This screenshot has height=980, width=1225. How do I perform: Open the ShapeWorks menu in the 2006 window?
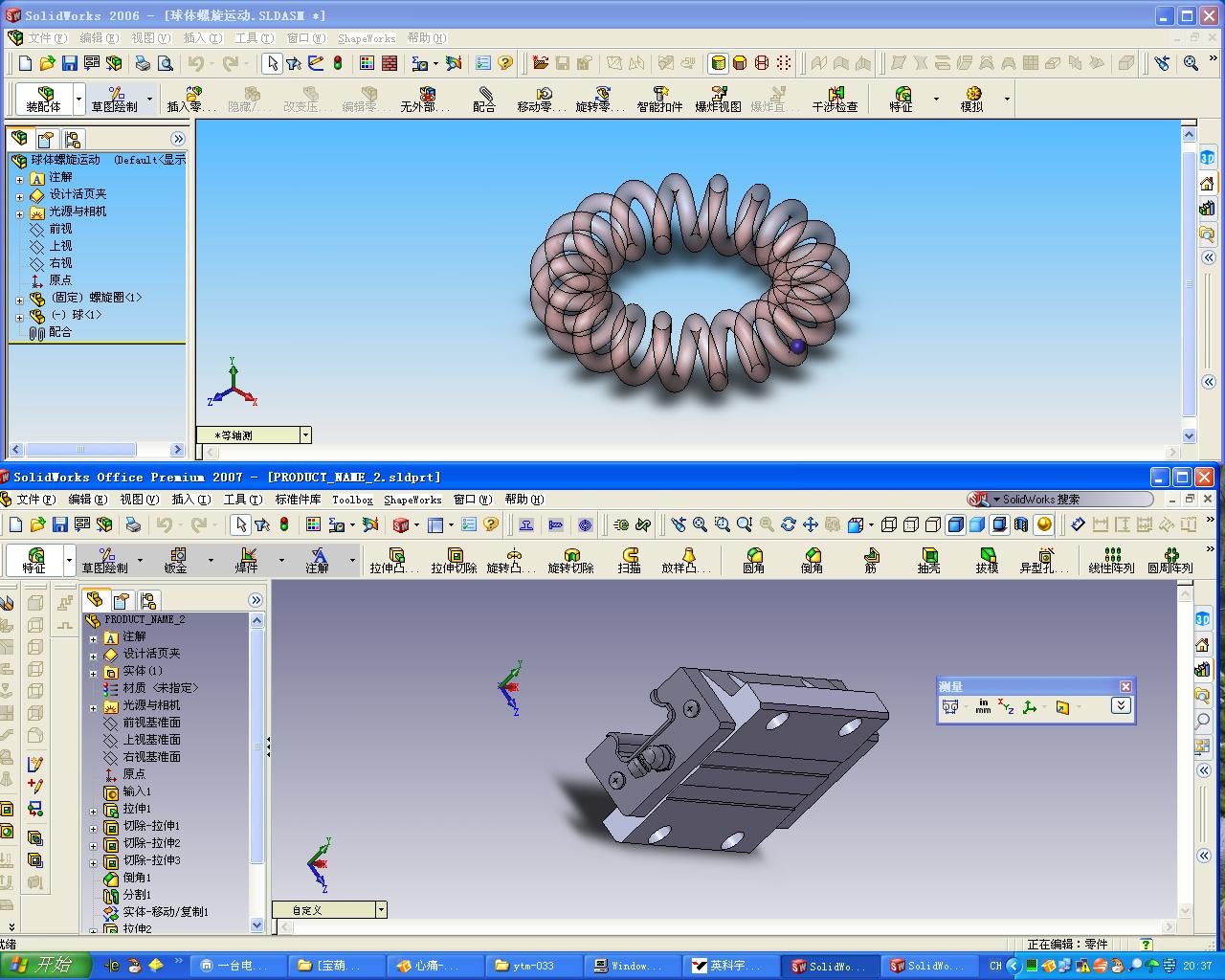point(367,38)
